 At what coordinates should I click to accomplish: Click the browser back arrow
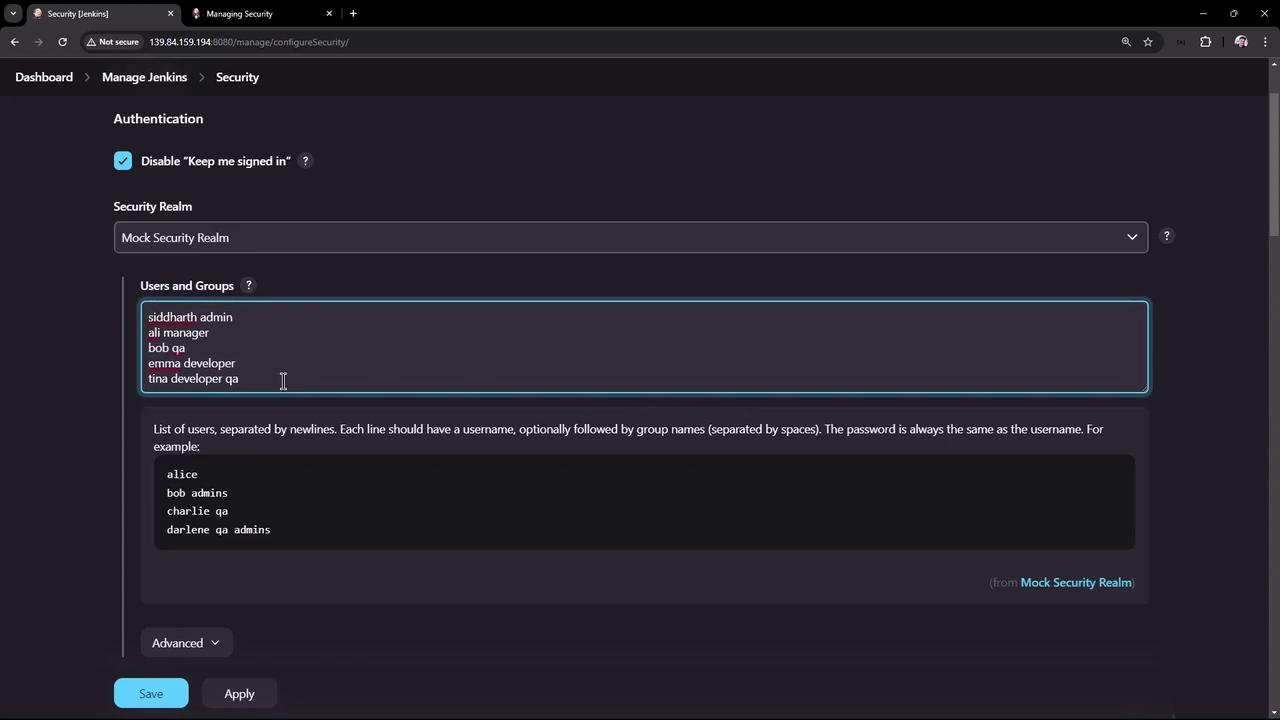(14, 42)
